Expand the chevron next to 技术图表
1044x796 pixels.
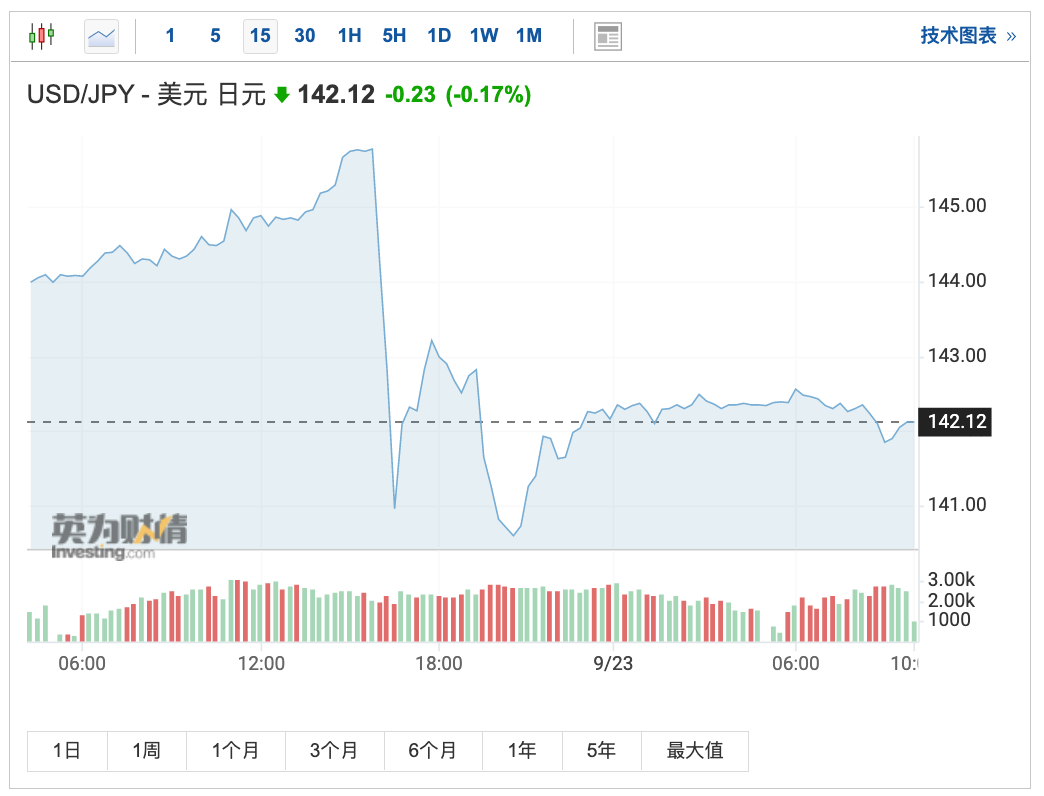click(x=1011, y=36)
